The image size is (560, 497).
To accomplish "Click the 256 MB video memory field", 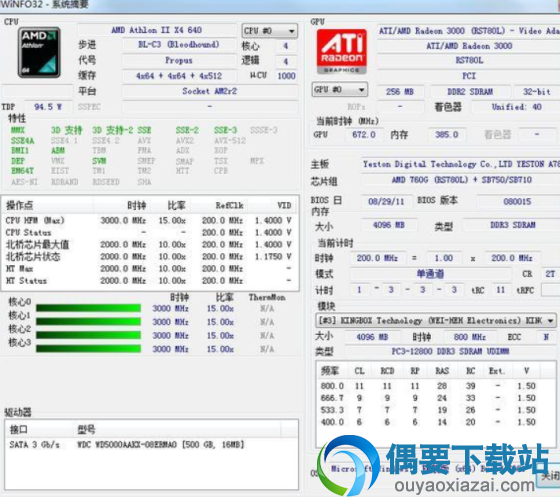I will pos(400,92).
